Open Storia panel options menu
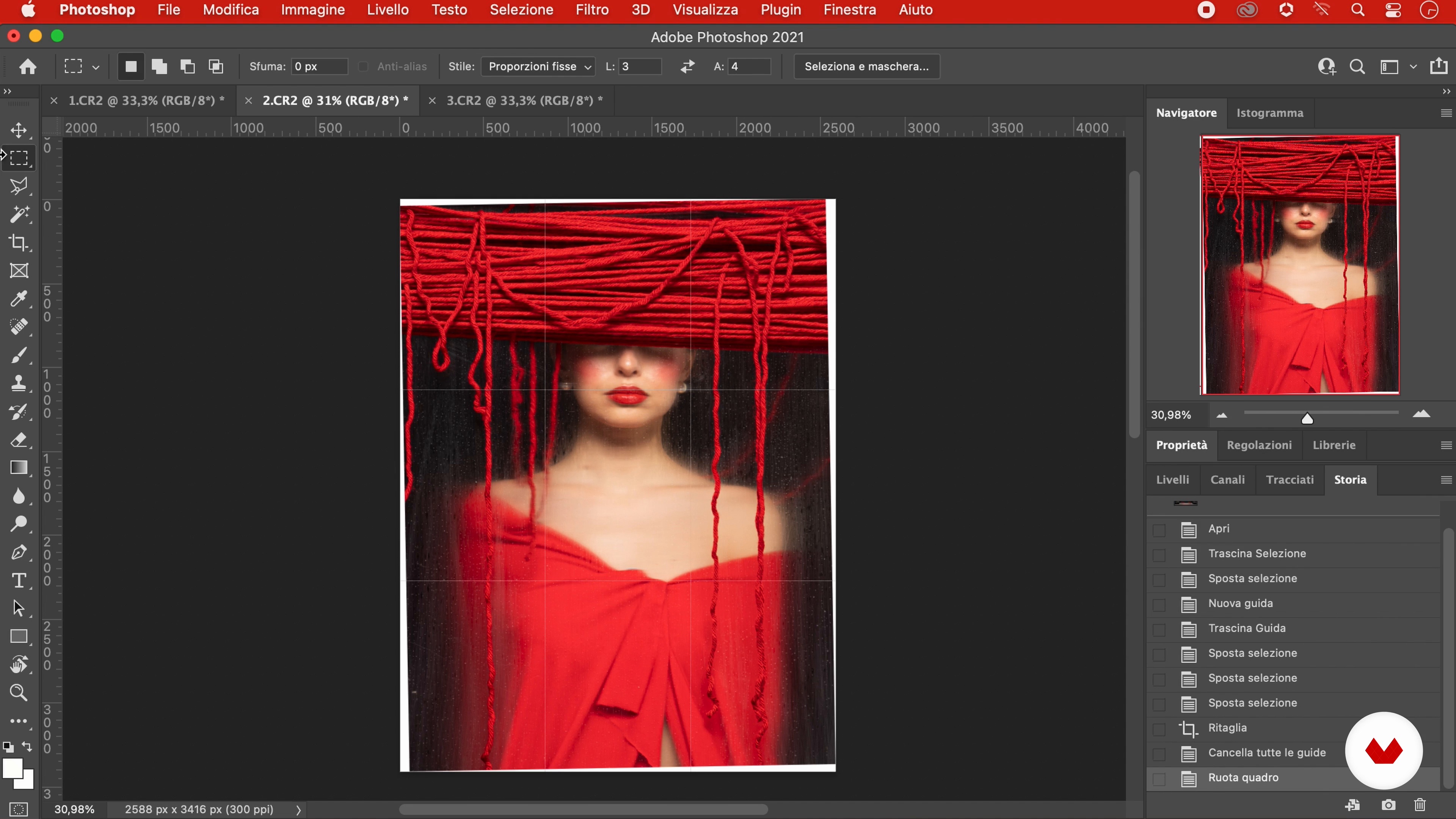The height and width of the screenshot is (819, 1456). click(1446, 480)
